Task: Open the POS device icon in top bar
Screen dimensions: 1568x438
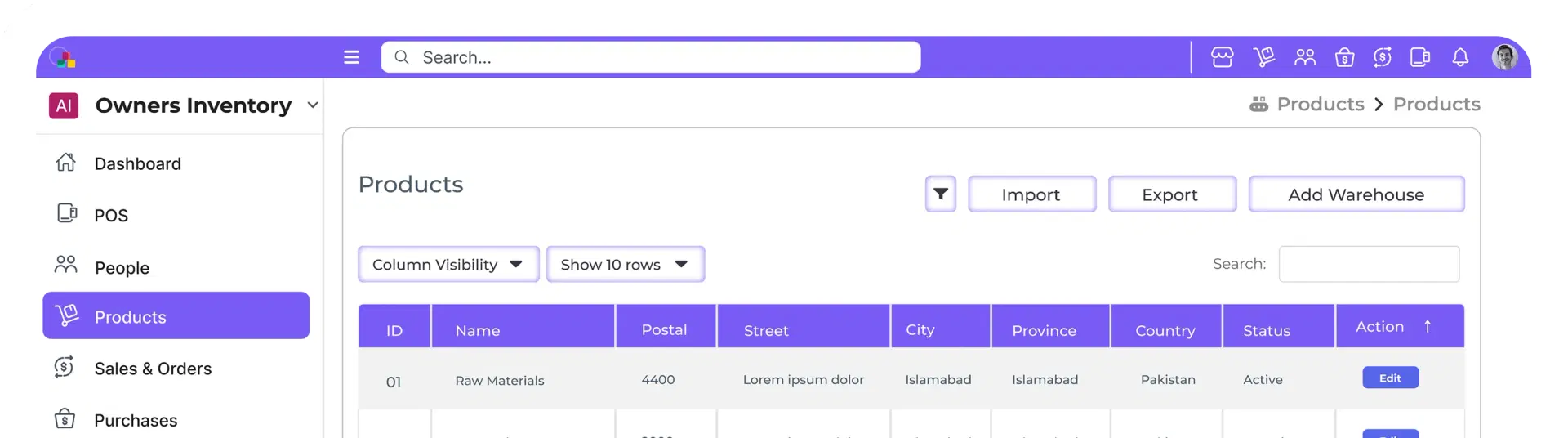Action: coord(1420,57)
